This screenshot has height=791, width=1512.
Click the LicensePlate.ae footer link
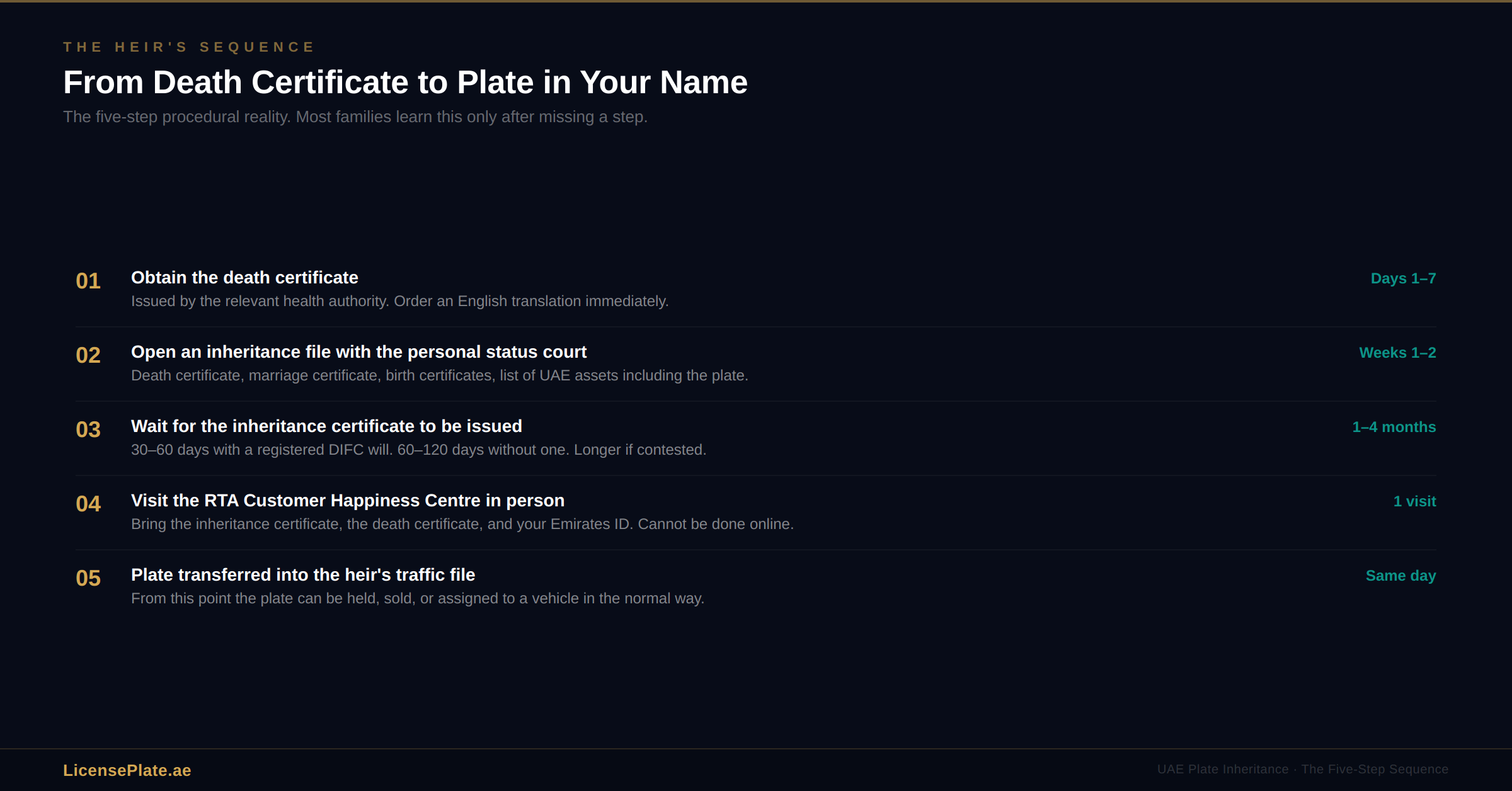[x=127, y=770]
